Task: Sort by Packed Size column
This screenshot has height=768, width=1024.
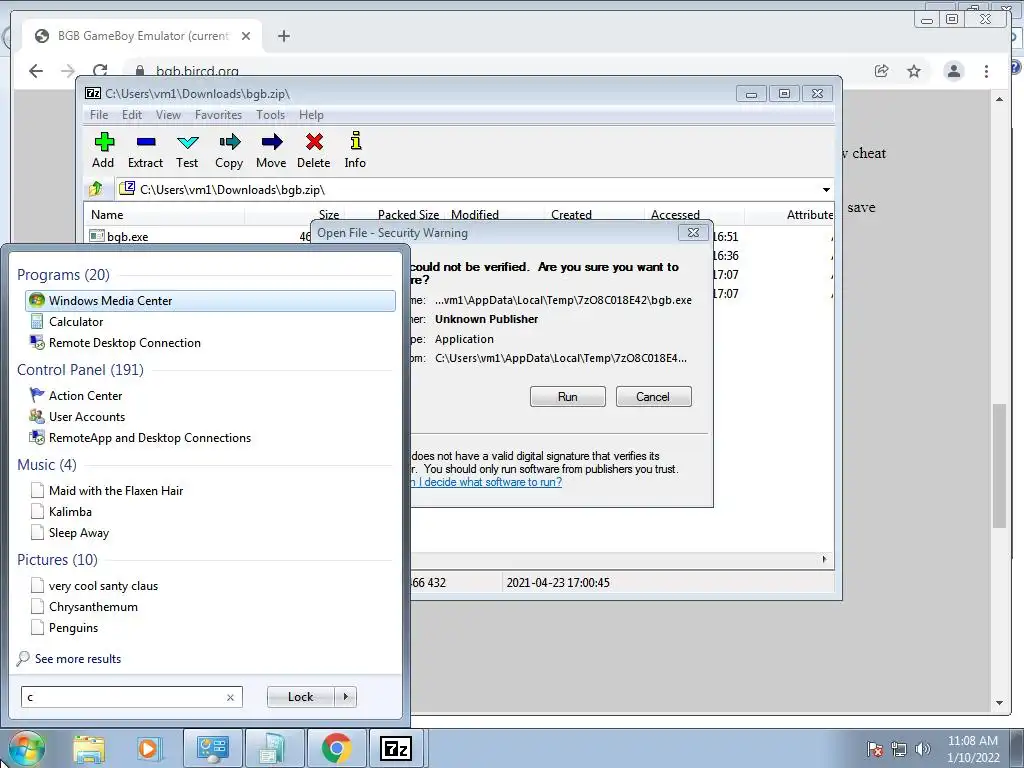Action: (408, 215)
